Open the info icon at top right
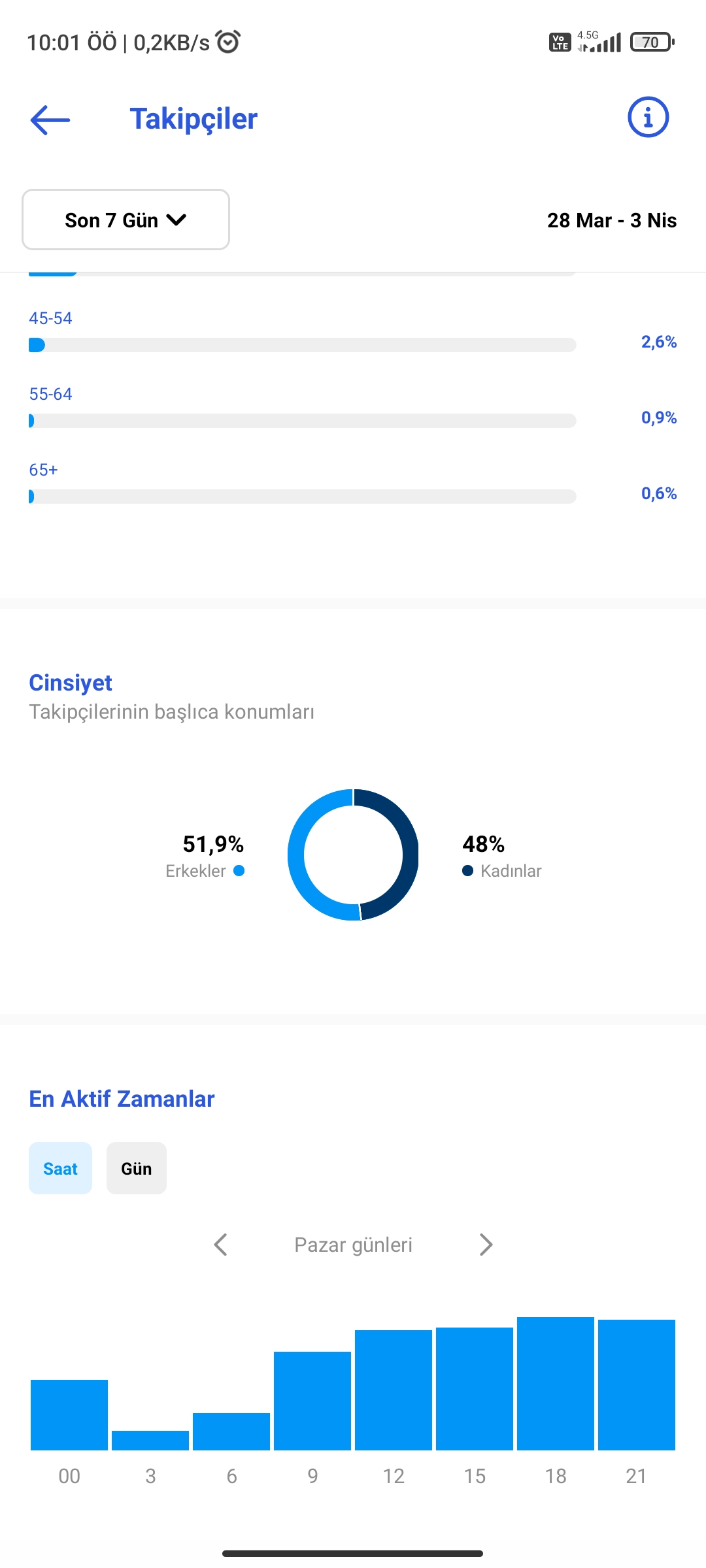The image size is (706, 1568). (648, 118)
